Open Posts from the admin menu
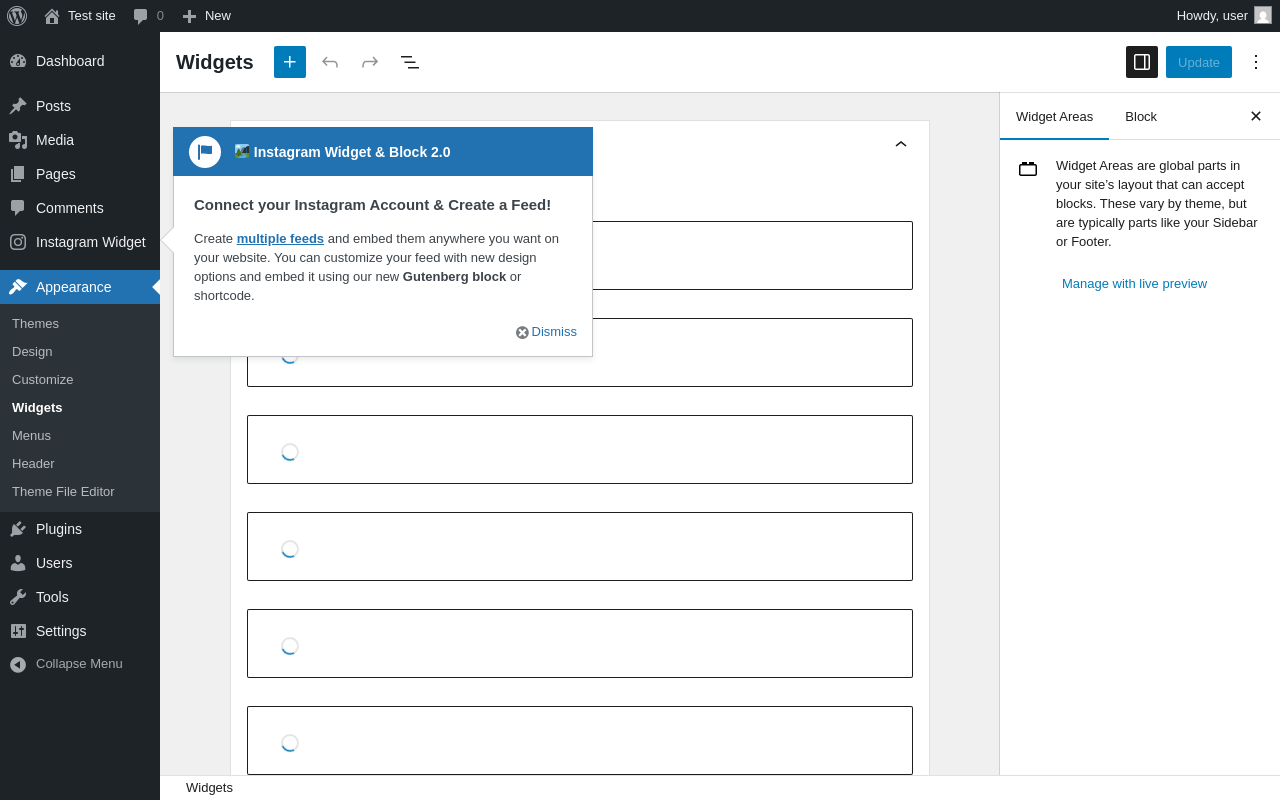This screenshot has height=800, width=1280. click(x=80, y=106)
